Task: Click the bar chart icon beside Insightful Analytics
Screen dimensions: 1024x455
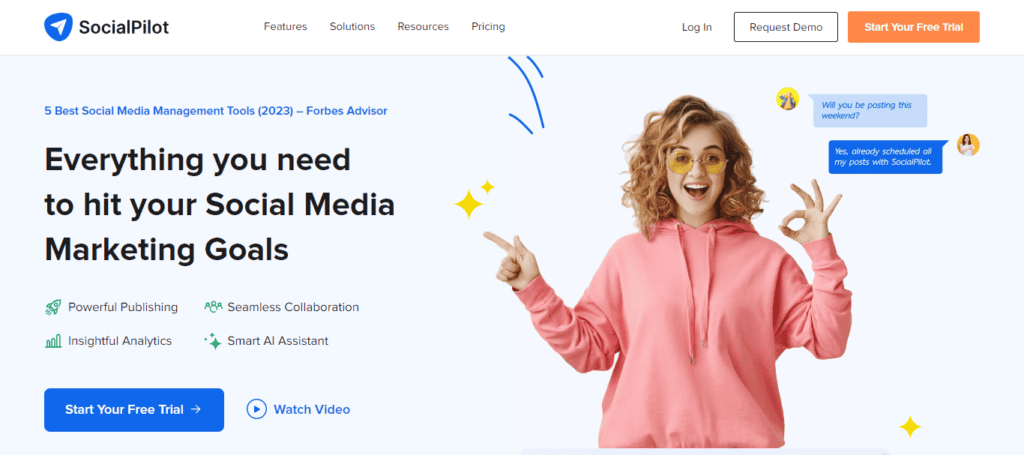Action: [53, 341]
